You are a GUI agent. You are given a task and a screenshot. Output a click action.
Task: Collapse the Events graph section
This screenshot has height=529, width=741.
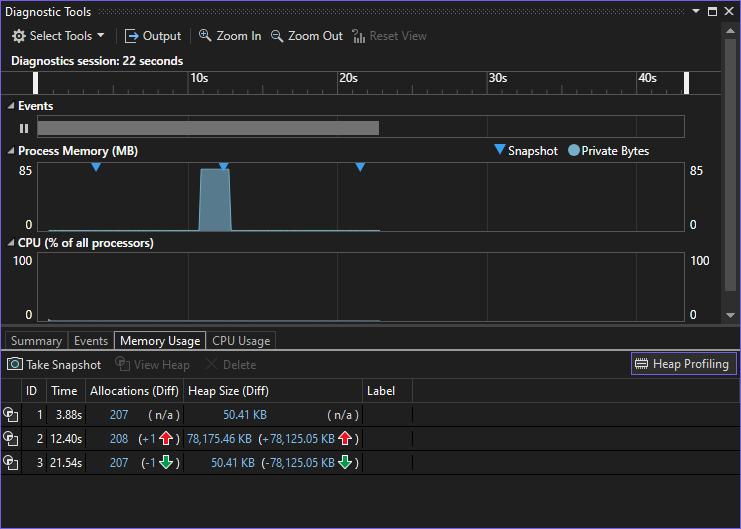10,106
